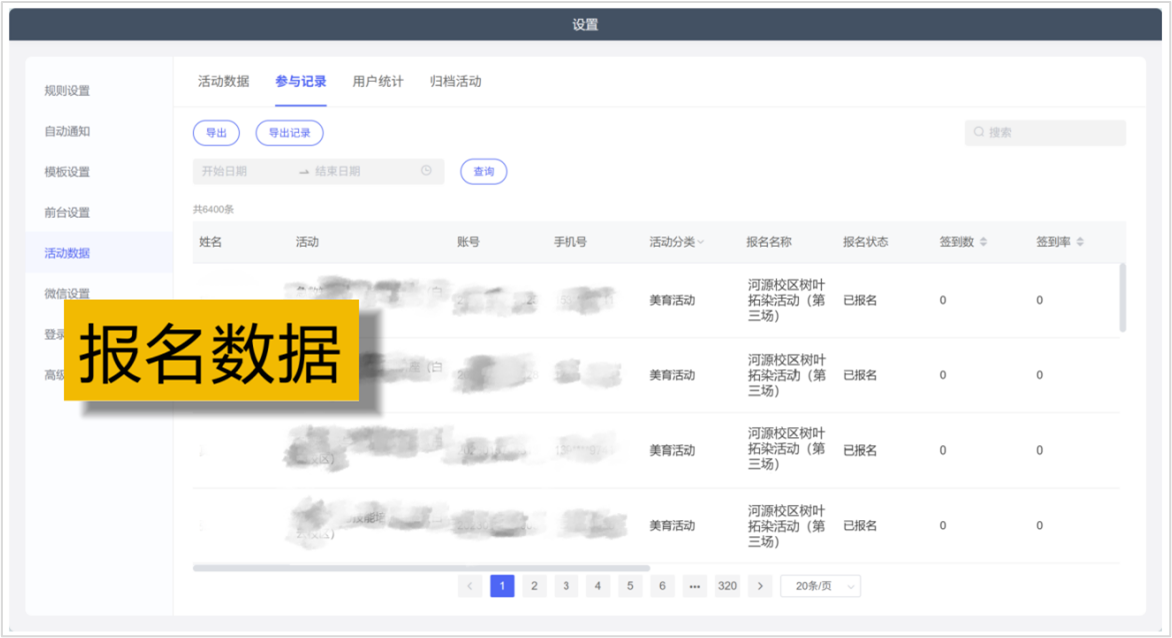Screen dimensions: 1172x638
Task: Go to page 3
Action: (x=566, y=586)
